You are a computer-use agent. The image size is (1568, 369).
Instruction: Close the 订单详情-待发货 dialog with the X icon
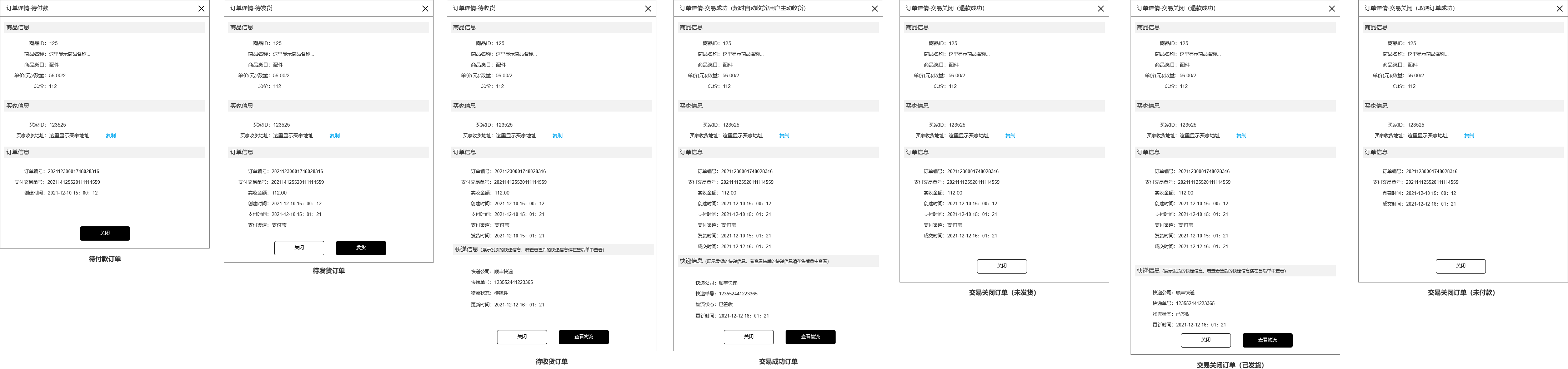coord(426,9)
